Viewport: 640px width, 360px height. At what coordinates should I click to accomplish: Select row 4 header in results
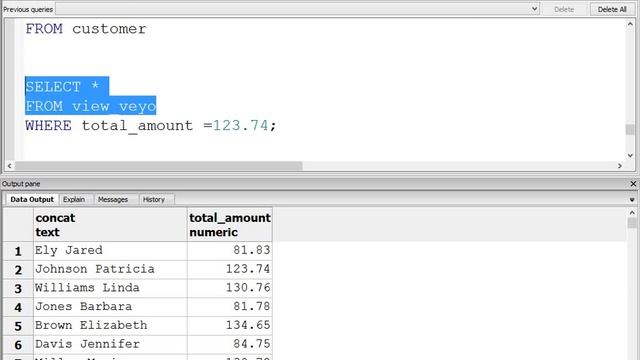[x=18, y=307]
